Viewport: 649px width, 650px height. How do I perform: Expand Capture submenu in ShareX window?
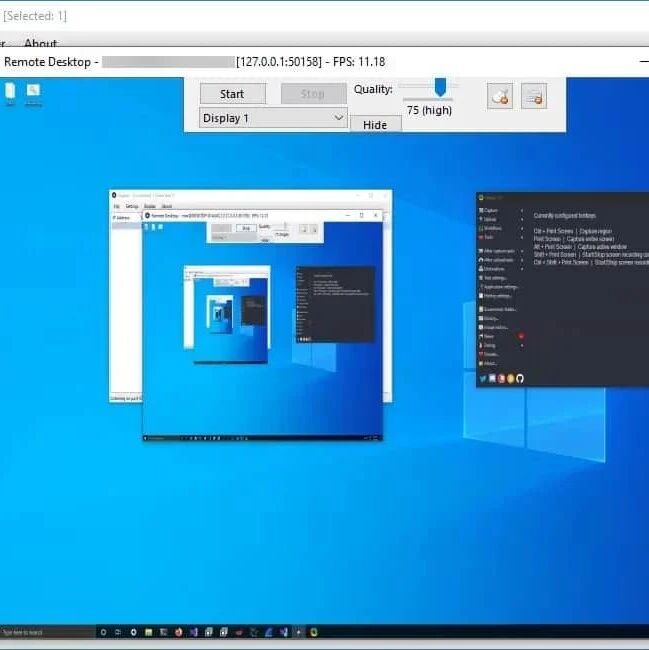501,211
